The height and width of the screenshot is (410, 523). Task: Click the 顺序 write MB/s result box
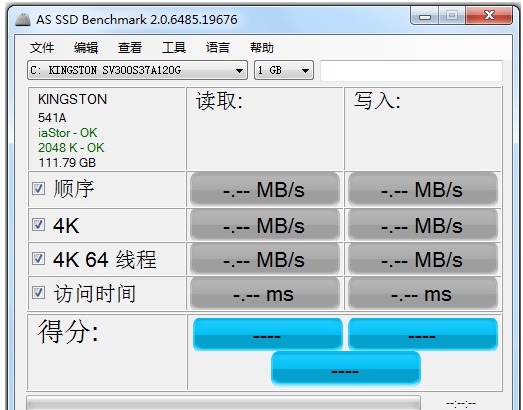point(423,189)
